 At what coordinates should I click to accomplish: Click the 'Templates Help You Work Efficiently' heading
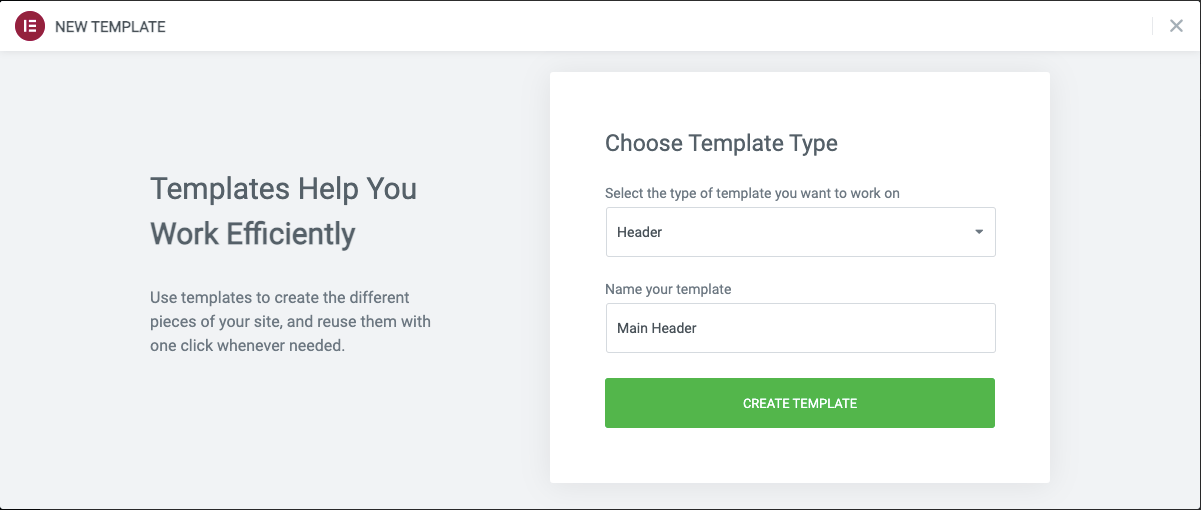(x=283, y=210)
